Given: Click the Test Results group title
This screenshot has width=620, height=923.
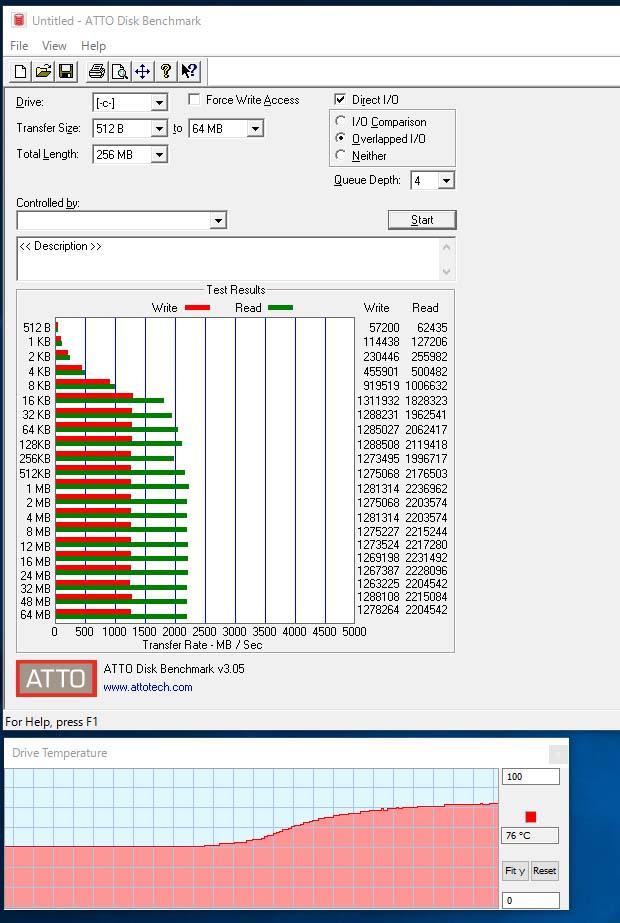Looking at the screenshot, I should tap(236, 290).
